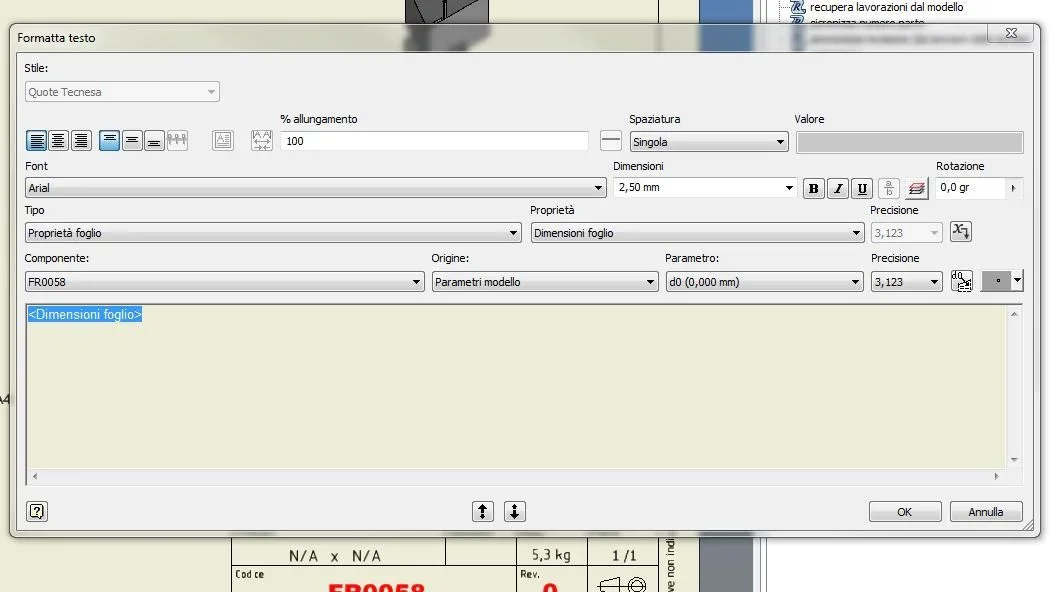Click the add text property X icon
This screenshot has width=1049, height=592.
click(x=961, y=231)
